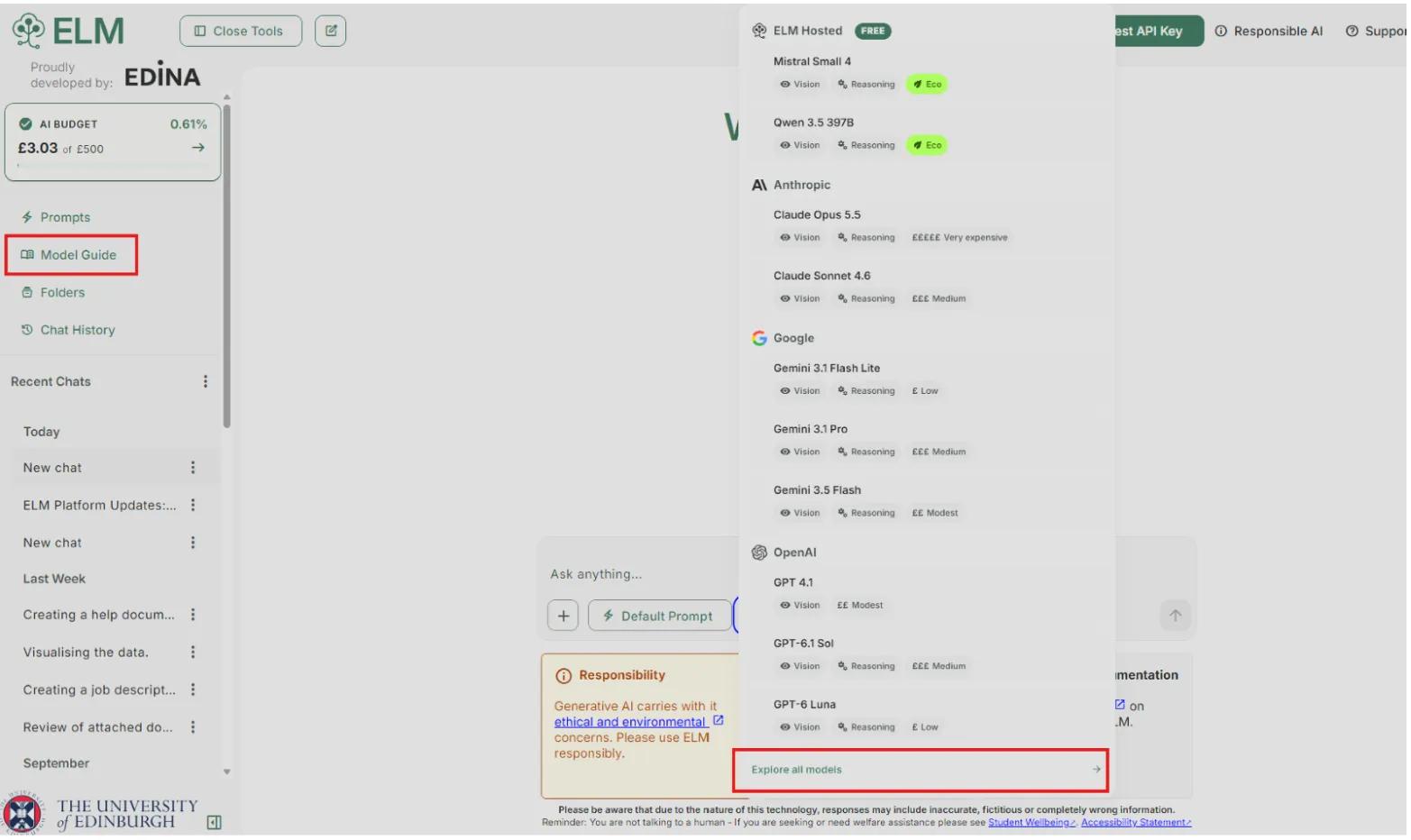The image size is (1411, 840).
Task: Click the Anthropic provider logo
Action: (759, 185)
